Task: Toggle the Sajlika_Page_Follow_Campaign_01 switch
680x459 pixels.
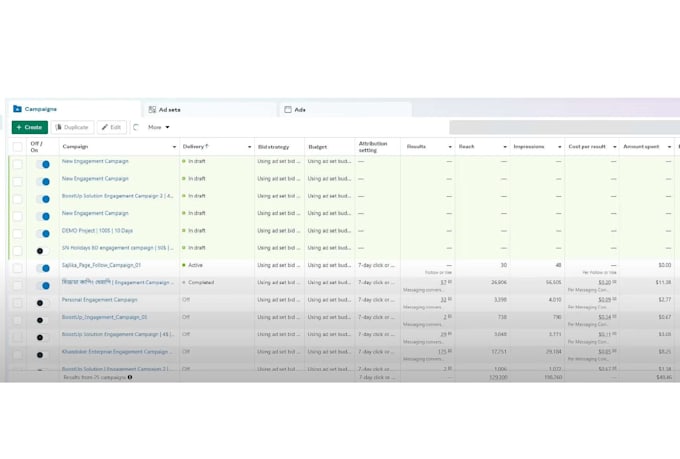Action: point(43,268)
